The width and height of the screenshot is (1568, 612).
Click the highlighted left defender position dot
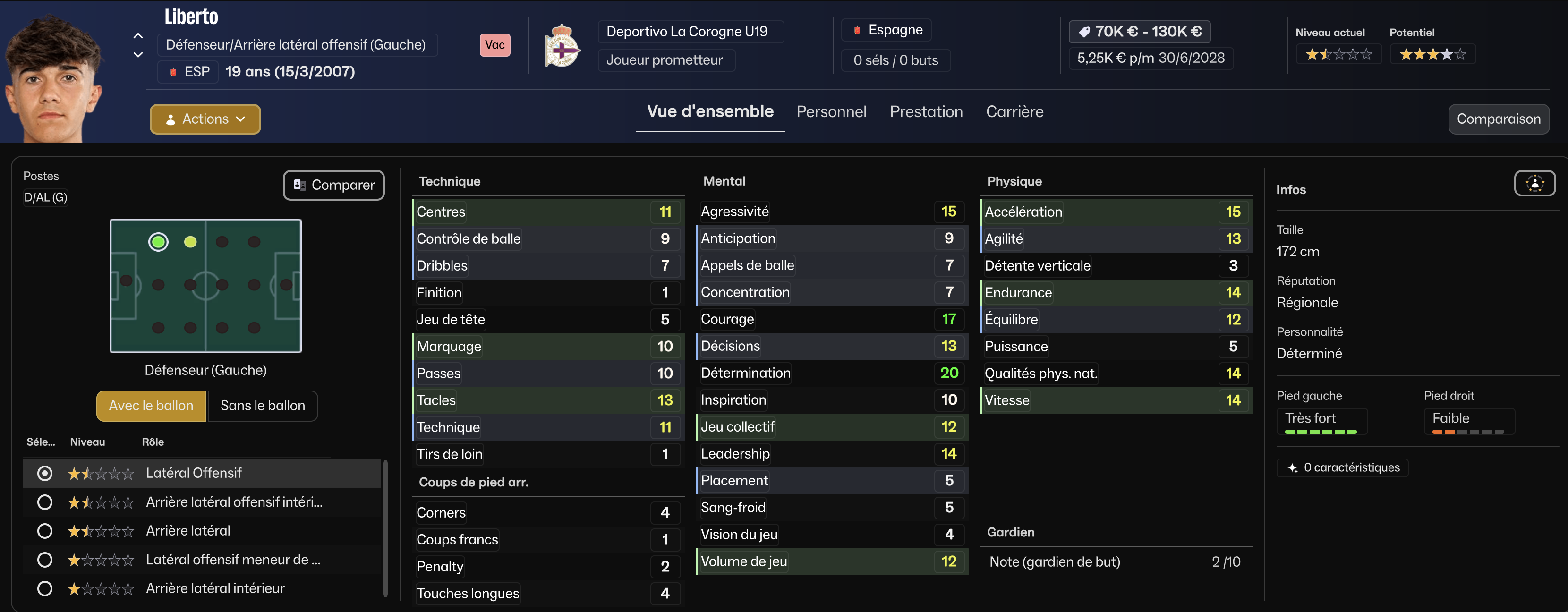158,242
